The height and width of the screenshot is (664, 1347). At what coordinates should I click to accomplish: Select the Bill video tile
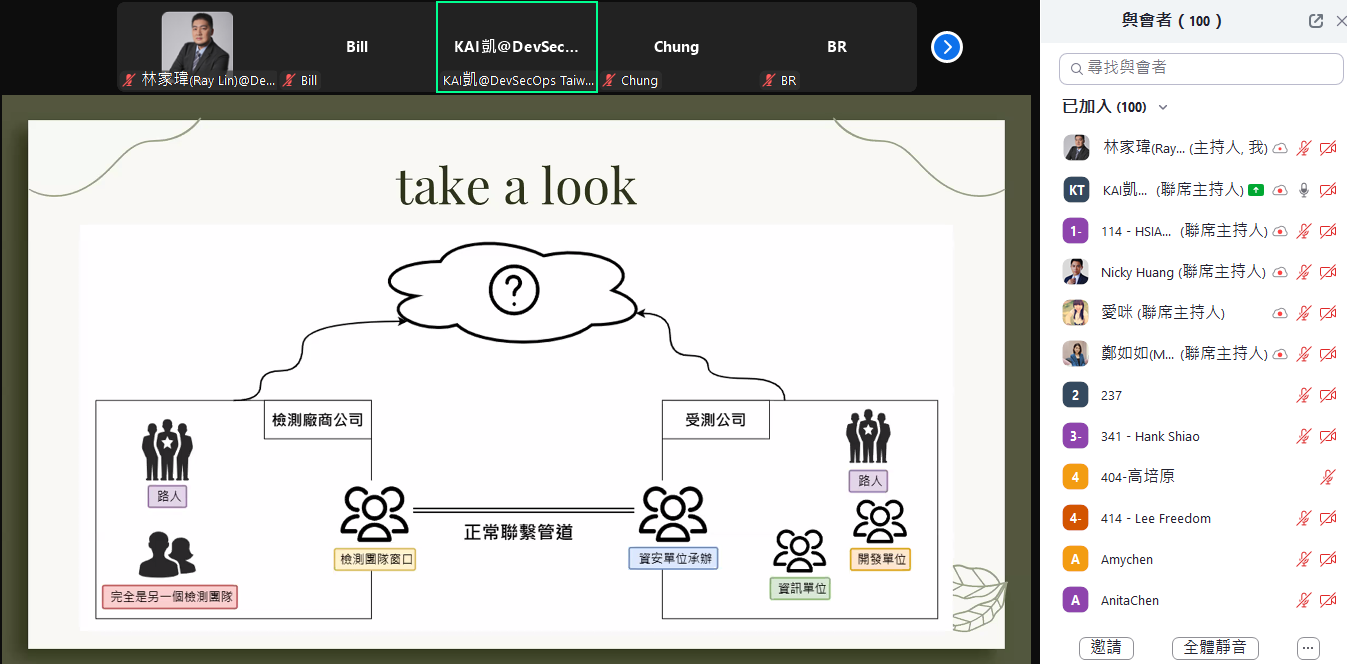pyautogui.click(x=357, y=47)
